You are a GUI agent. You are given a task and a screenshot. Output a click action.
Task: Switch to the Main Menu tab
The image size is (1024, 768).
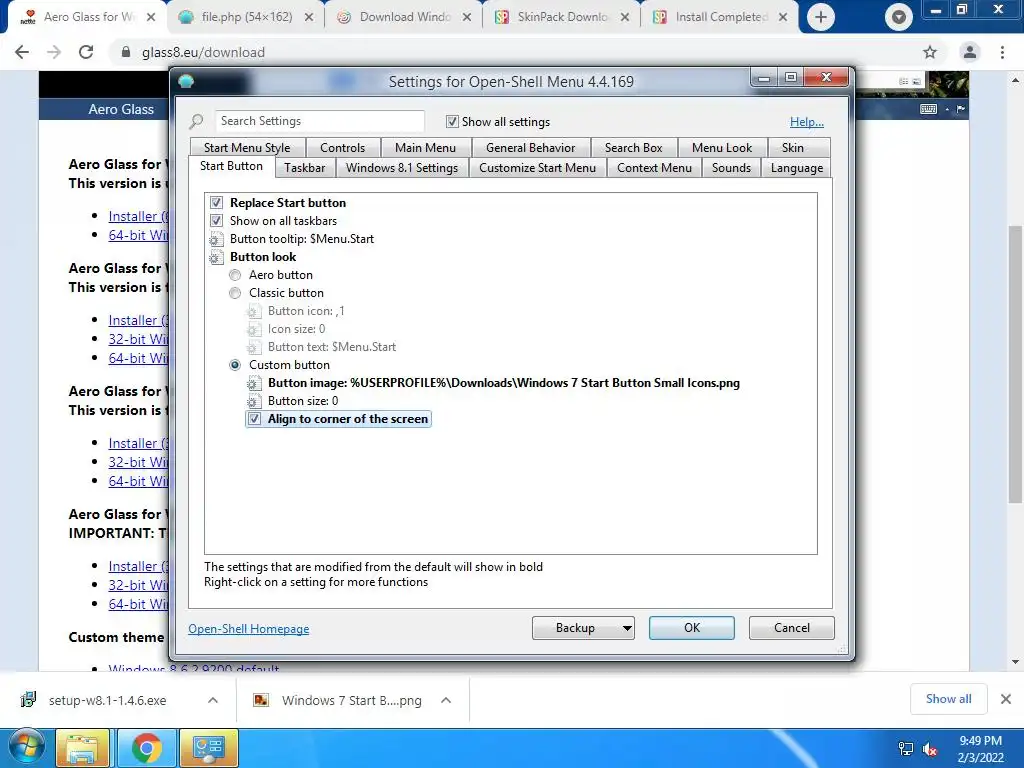[425, 148]
